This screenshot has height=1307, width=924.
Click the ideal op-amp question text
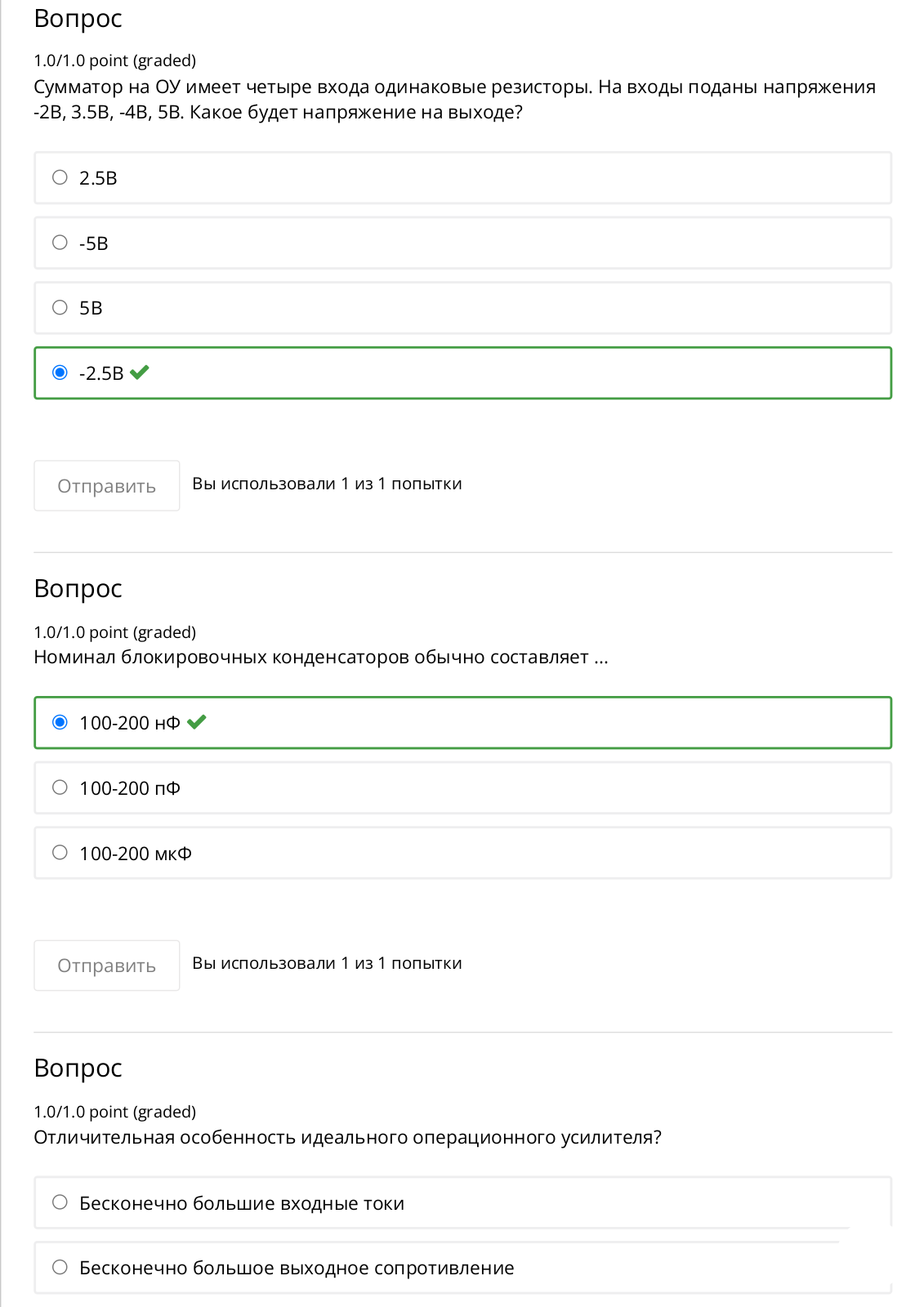(x=348, y=1138)
